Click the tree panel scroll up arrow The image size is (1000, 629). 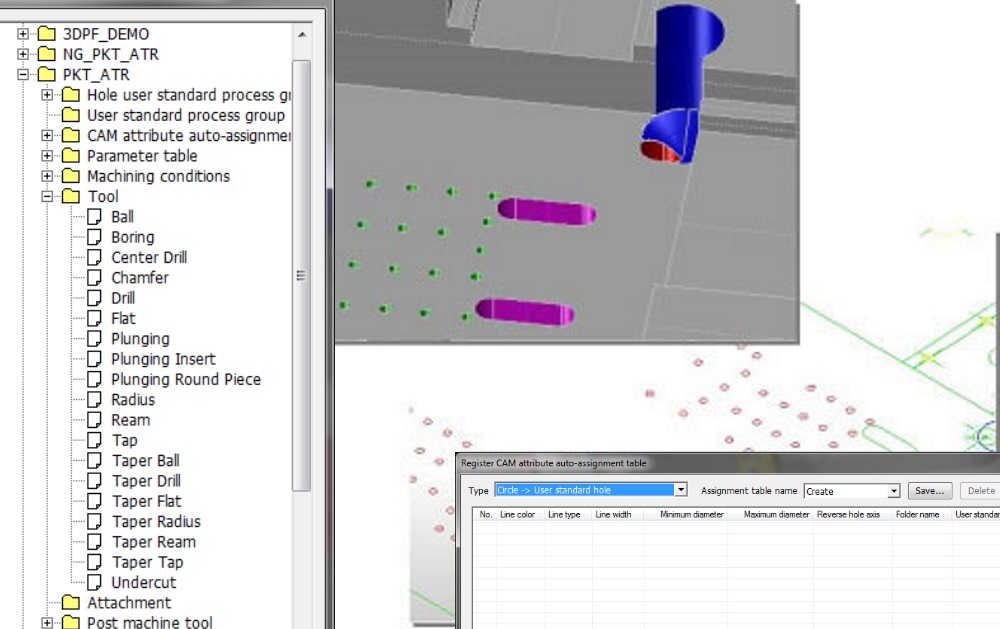tap(302, 35)
